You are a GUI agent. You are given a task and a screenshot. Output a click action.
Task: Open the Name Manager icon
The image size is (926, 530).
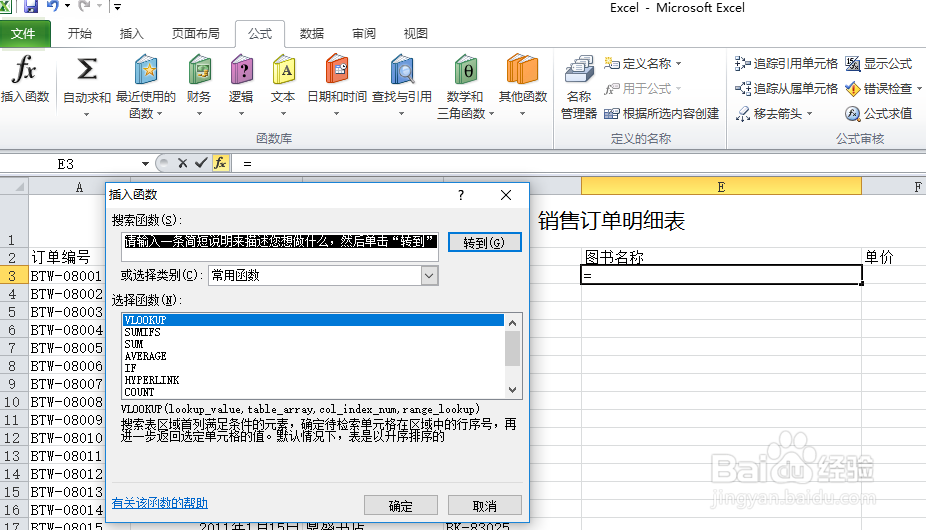579,70
